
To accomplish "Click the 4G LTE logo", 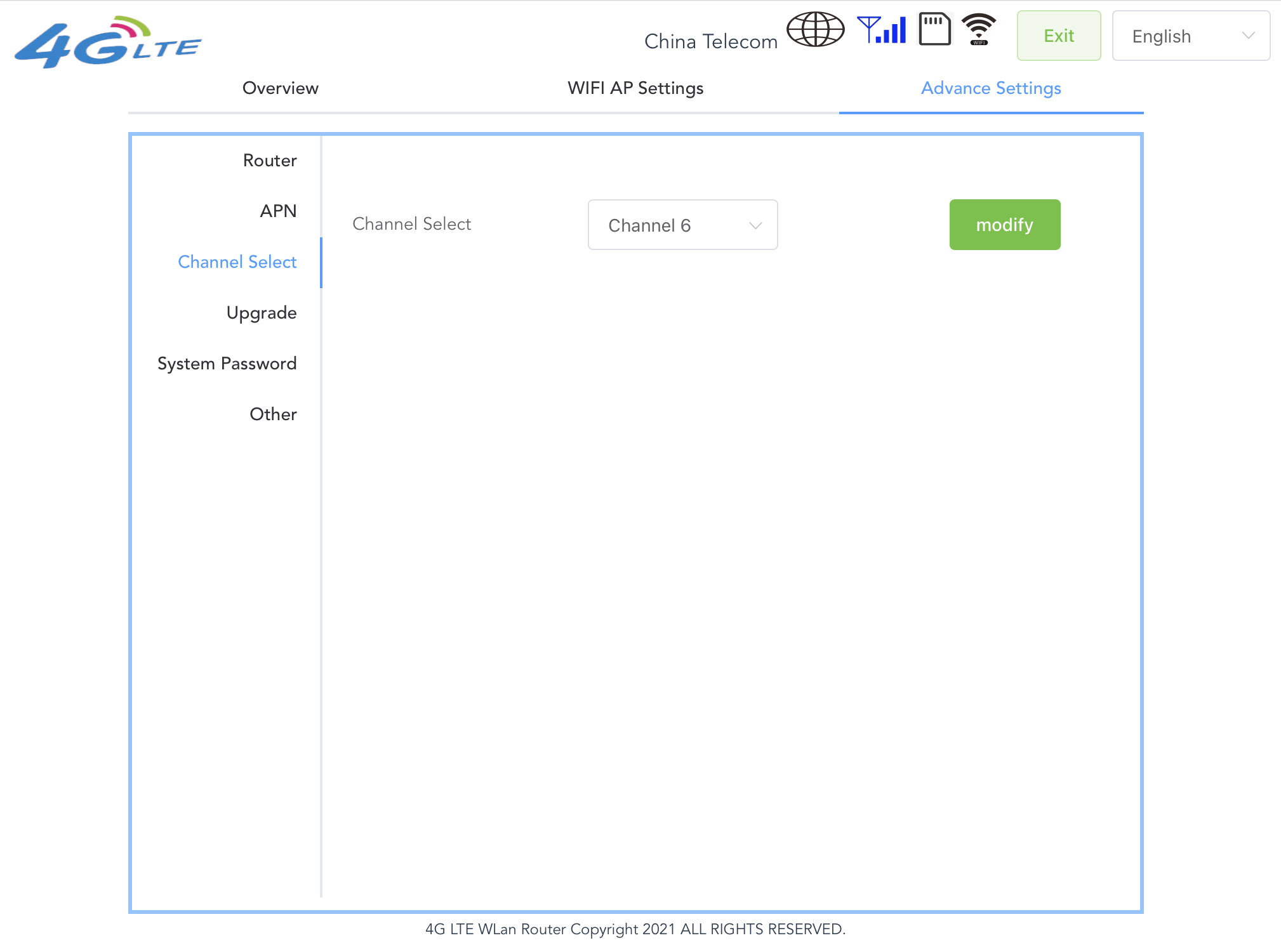I will click(x=108, y=43).
